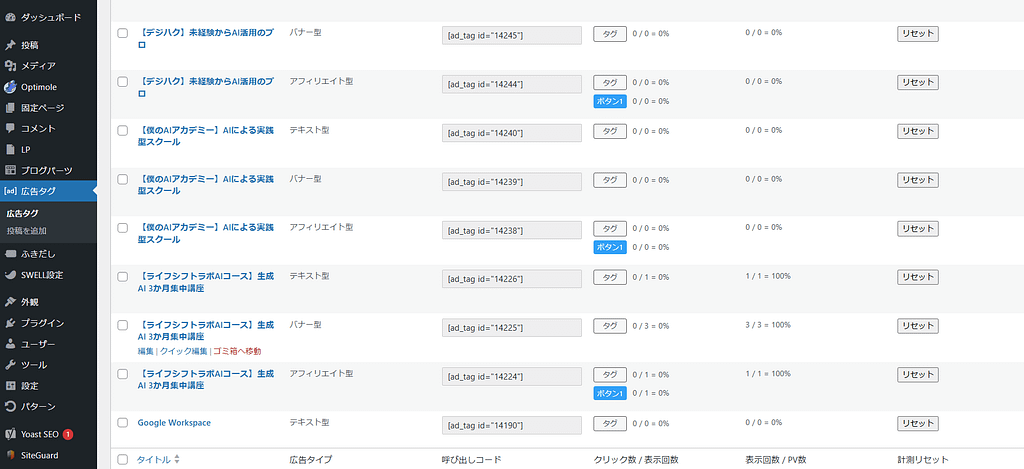The height and width of the screenshot is (469, 1024).
Task: Click the pushpin icon for Posts
Action: (10, 45)
